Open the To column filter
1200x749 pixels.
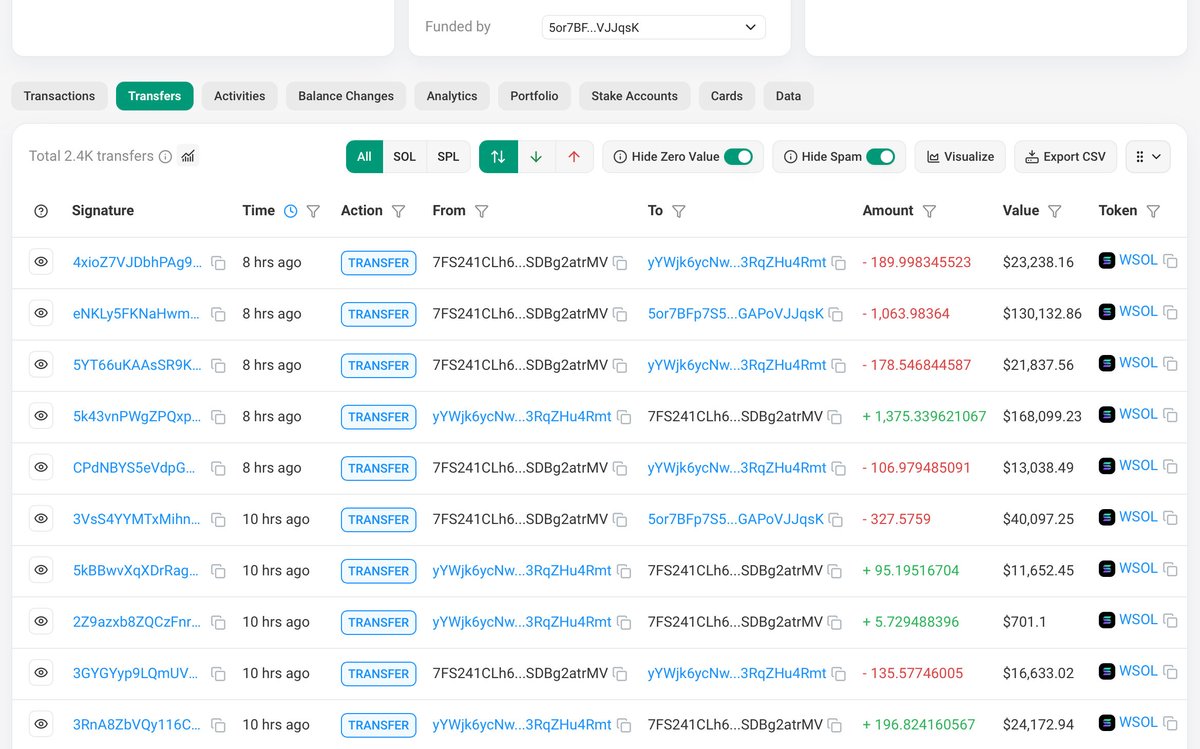679,211
